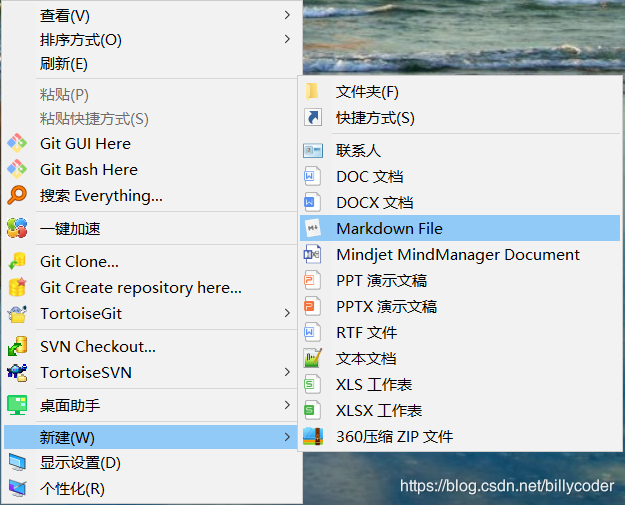Screen dimensions: 625x505
Task: Click the PPT 演示文稿 file icon
Action: click(x=312, y=280)
